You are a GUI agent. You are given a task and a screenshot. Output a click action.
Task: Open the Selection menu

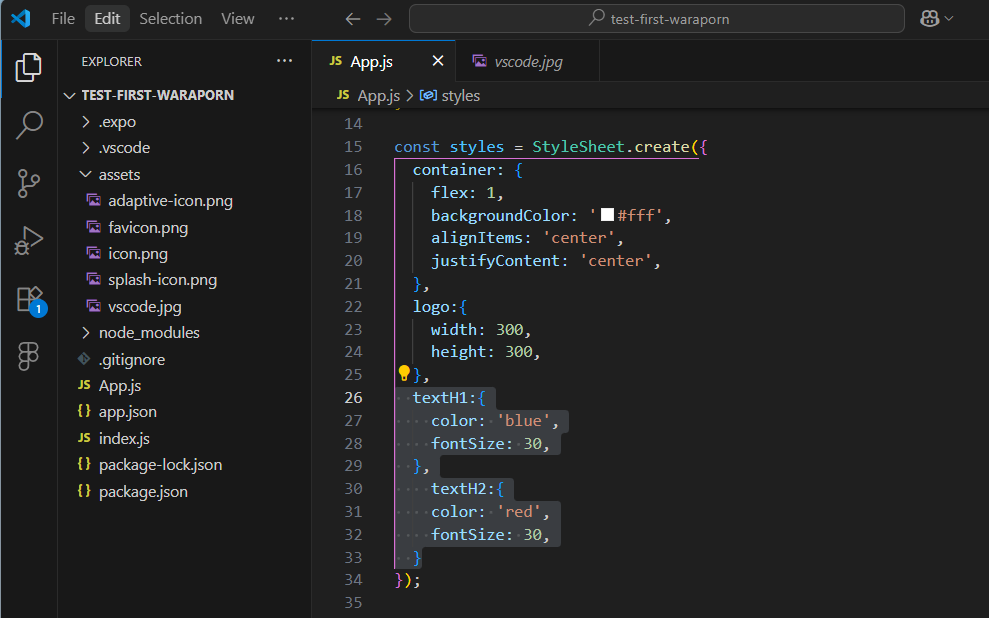(170, 19)
